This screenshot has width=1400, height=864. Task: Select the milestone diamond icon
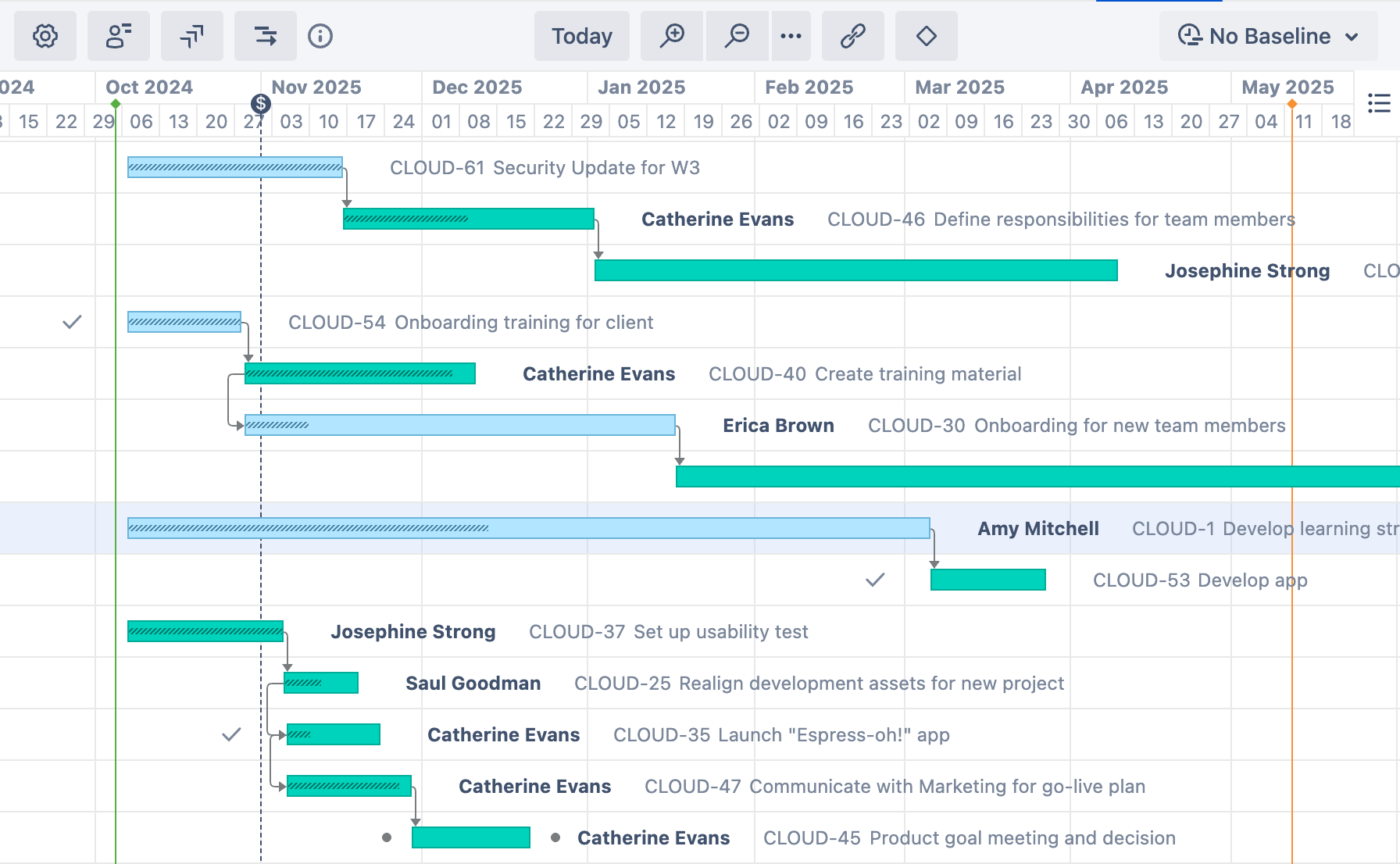click(927, 36)
